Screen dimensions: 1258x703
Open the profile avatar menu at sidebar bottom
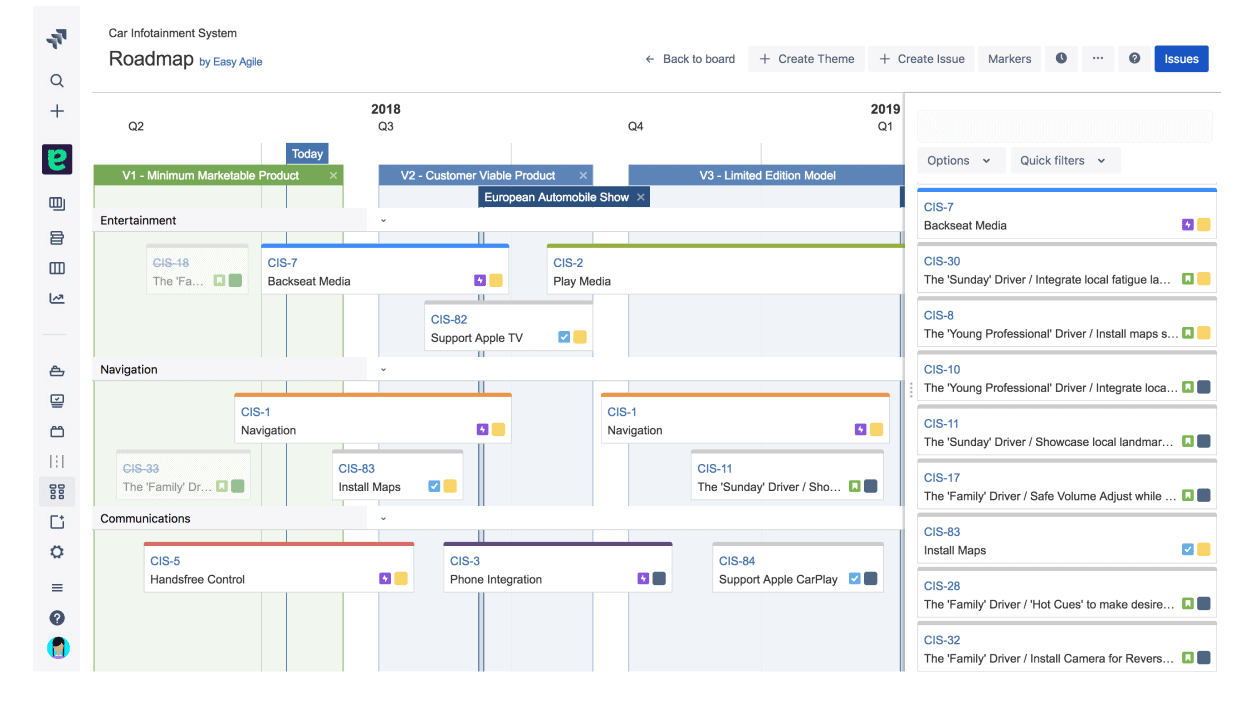58,648
